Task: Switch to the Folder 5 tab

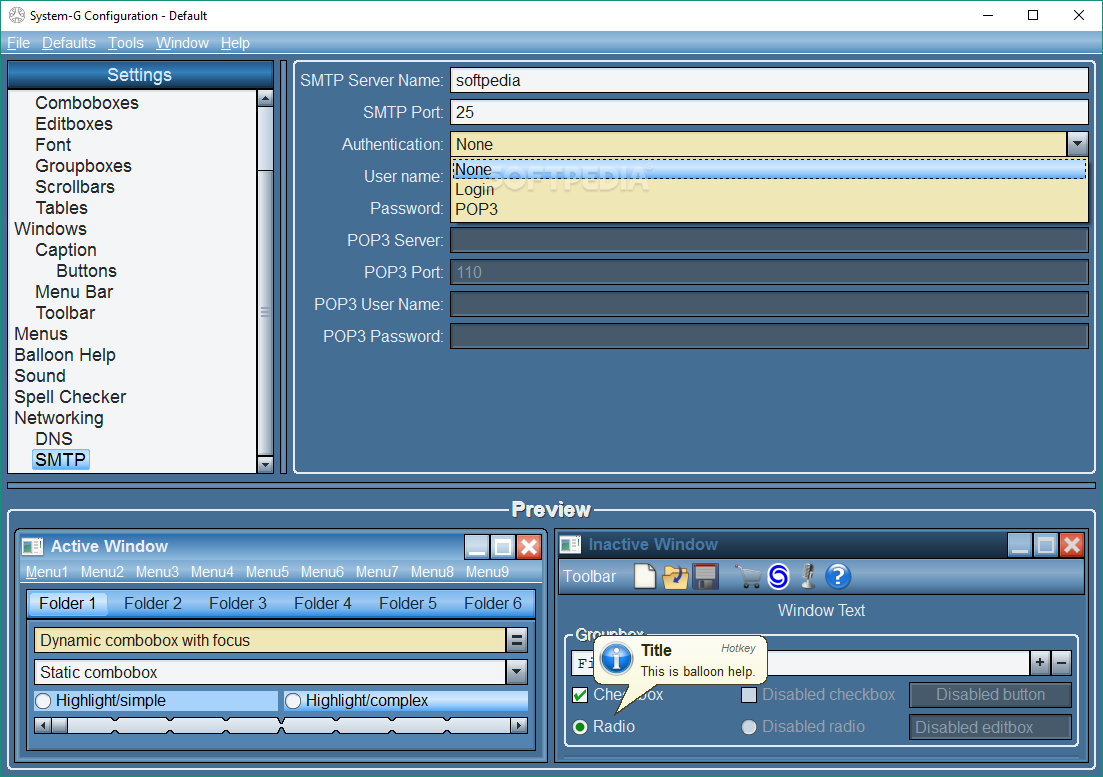Action: point(408,603)
